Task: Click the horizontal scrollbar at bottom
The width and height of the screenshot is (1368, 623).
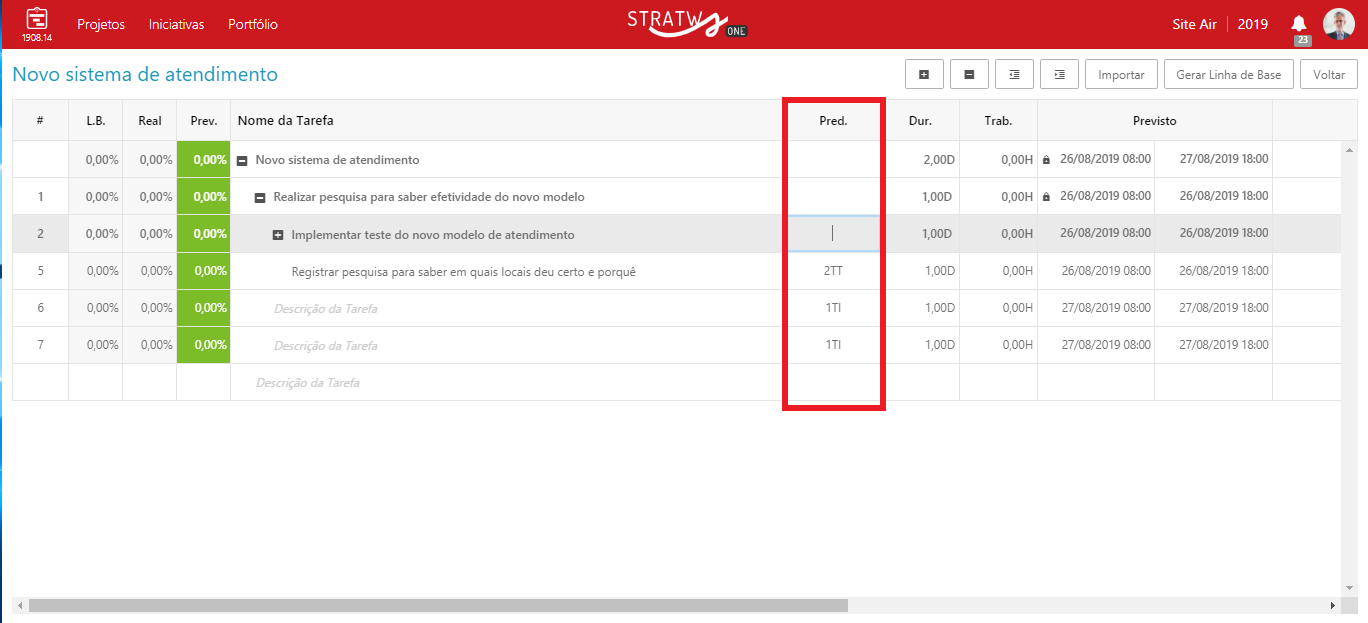Action: click(x=438, y=605)
